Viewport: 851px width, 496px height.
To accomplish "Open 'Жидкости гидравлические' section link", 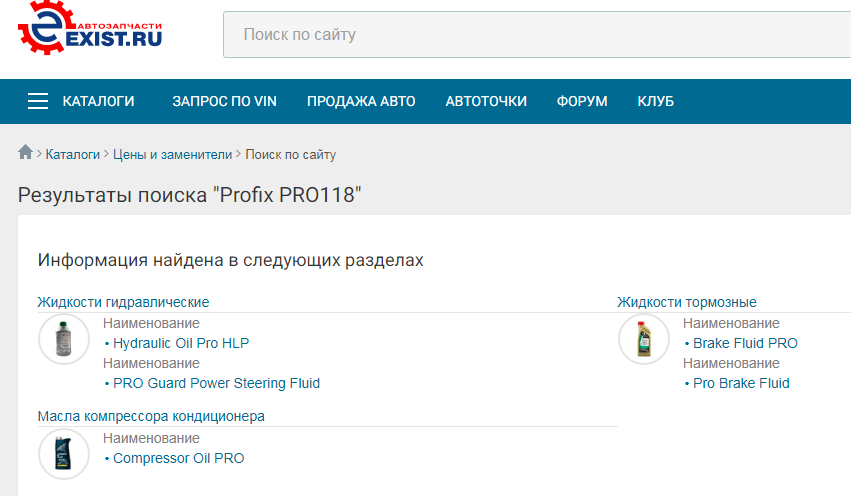I will click(x=123, y=302).
